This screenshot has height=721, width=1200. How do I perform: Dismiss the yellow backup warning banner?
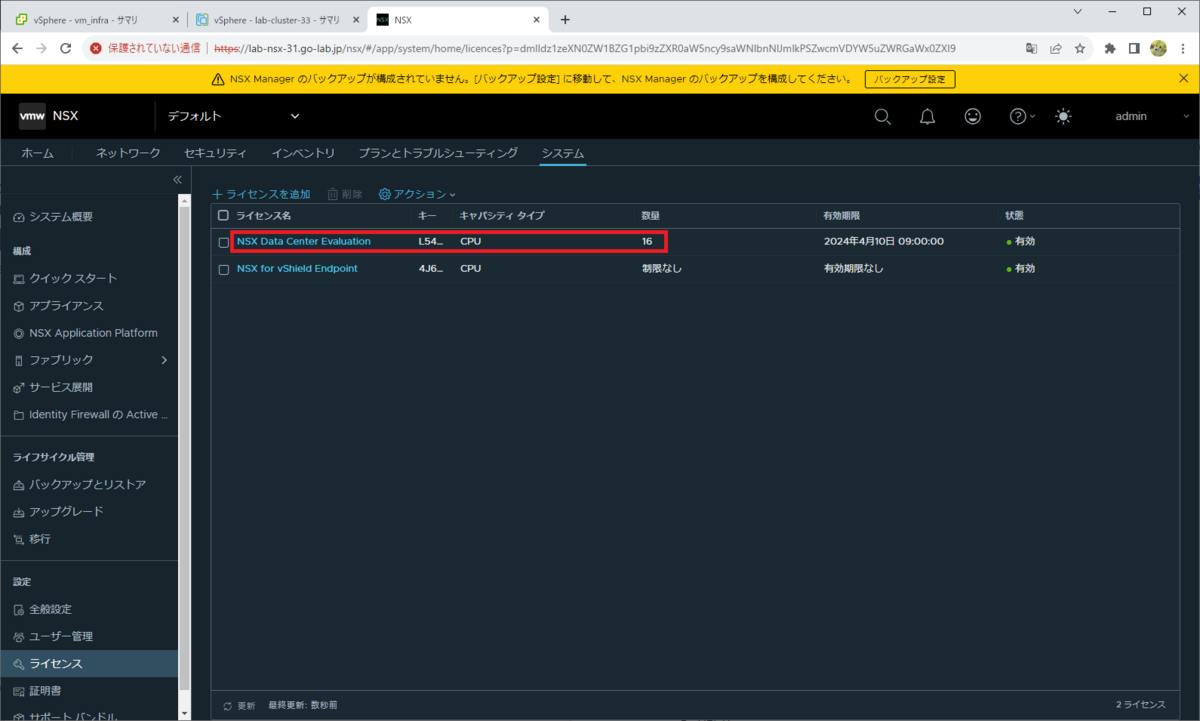(x=1184, y=78)
